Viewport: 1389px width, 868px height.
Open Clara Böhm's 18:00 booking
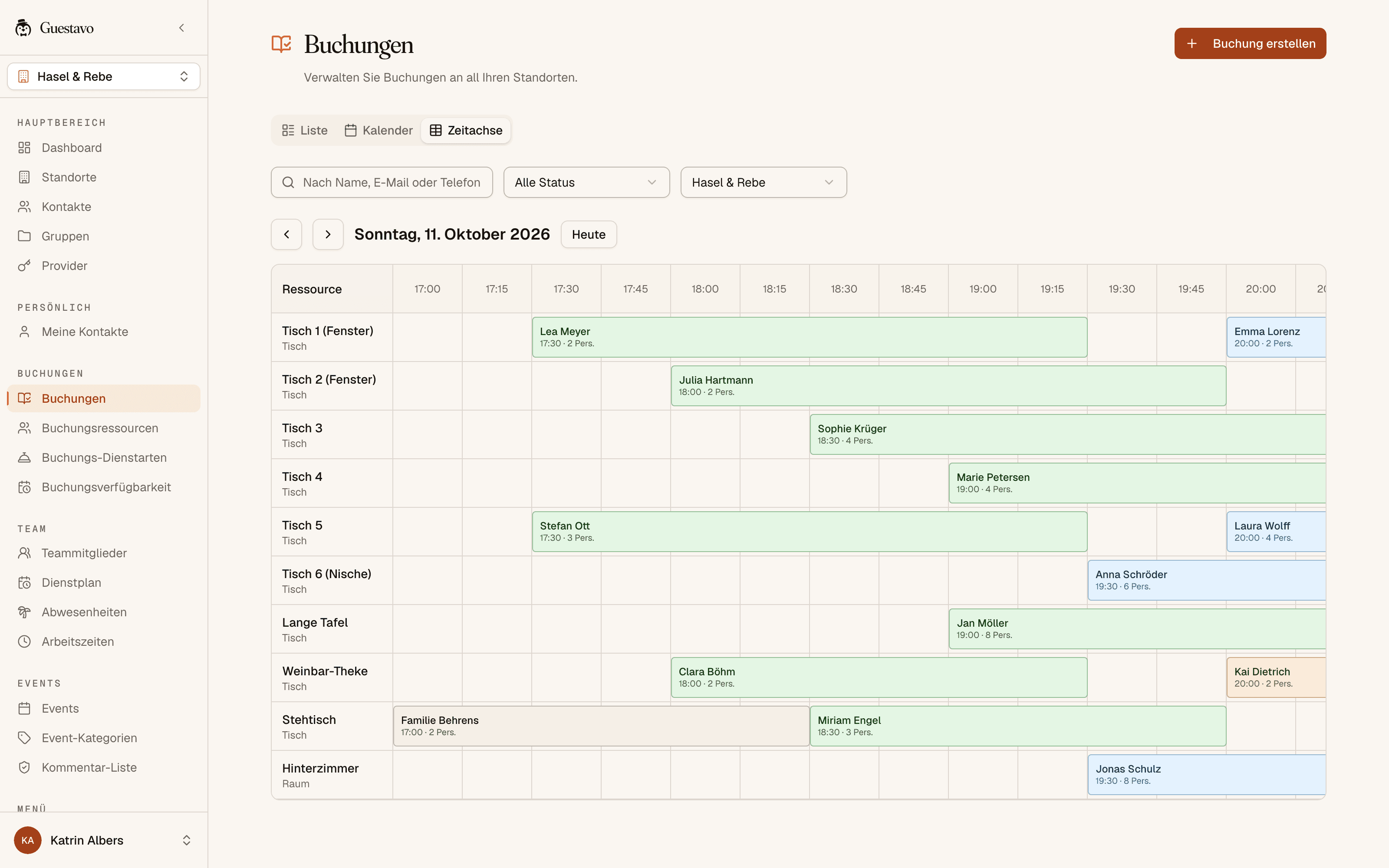click(879, 677)
